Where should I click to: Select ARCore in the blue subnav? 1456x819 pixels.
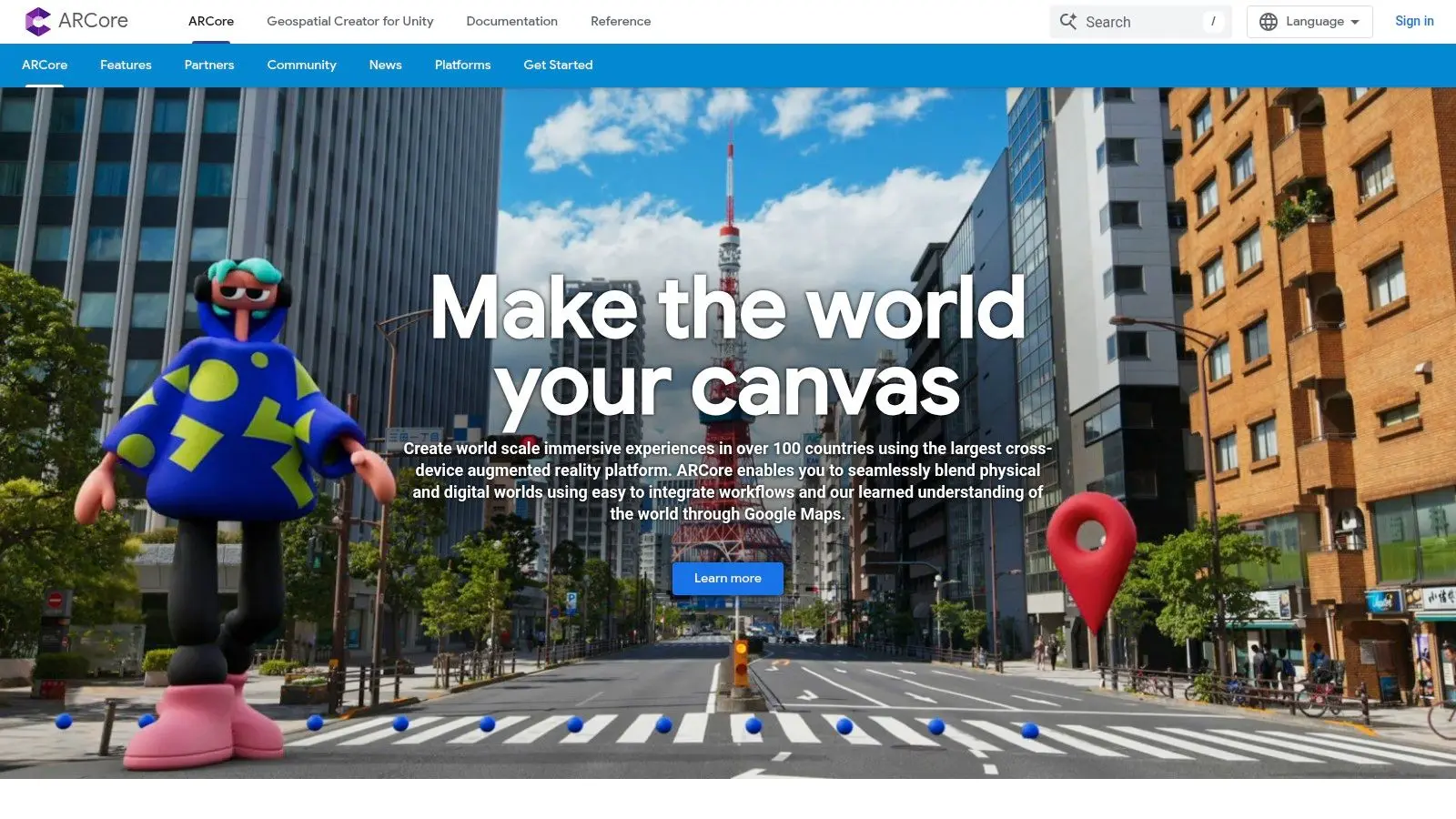45,65
